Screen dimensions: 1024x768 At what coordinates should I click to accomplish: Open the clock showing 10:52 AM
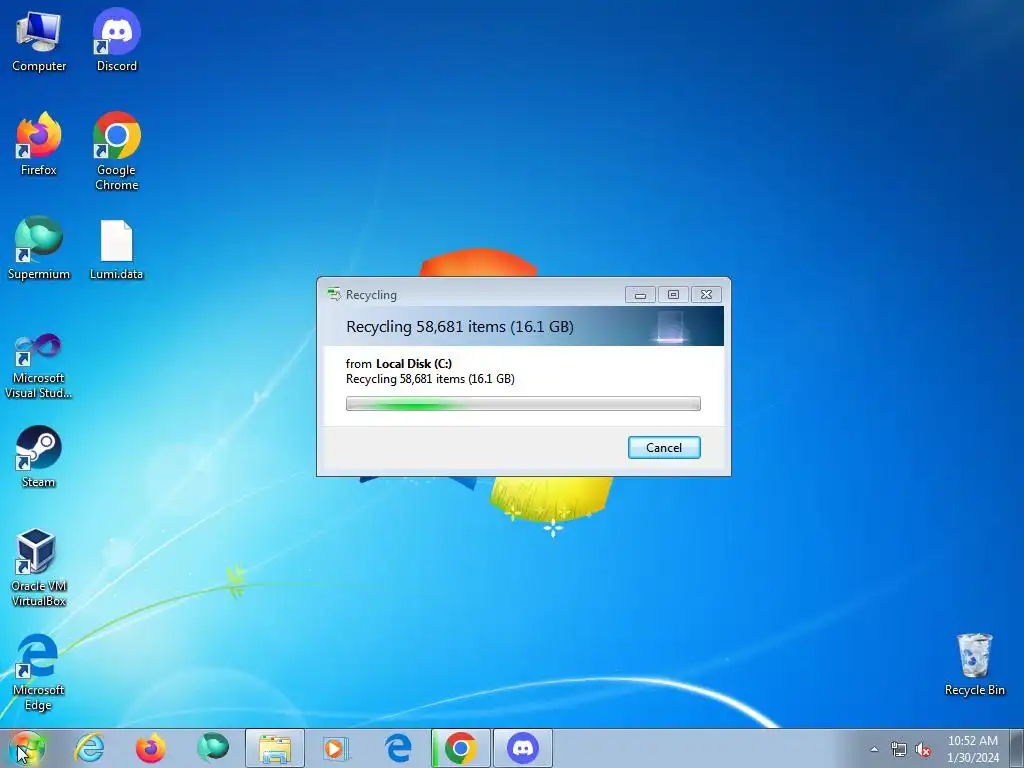[972, 749]
